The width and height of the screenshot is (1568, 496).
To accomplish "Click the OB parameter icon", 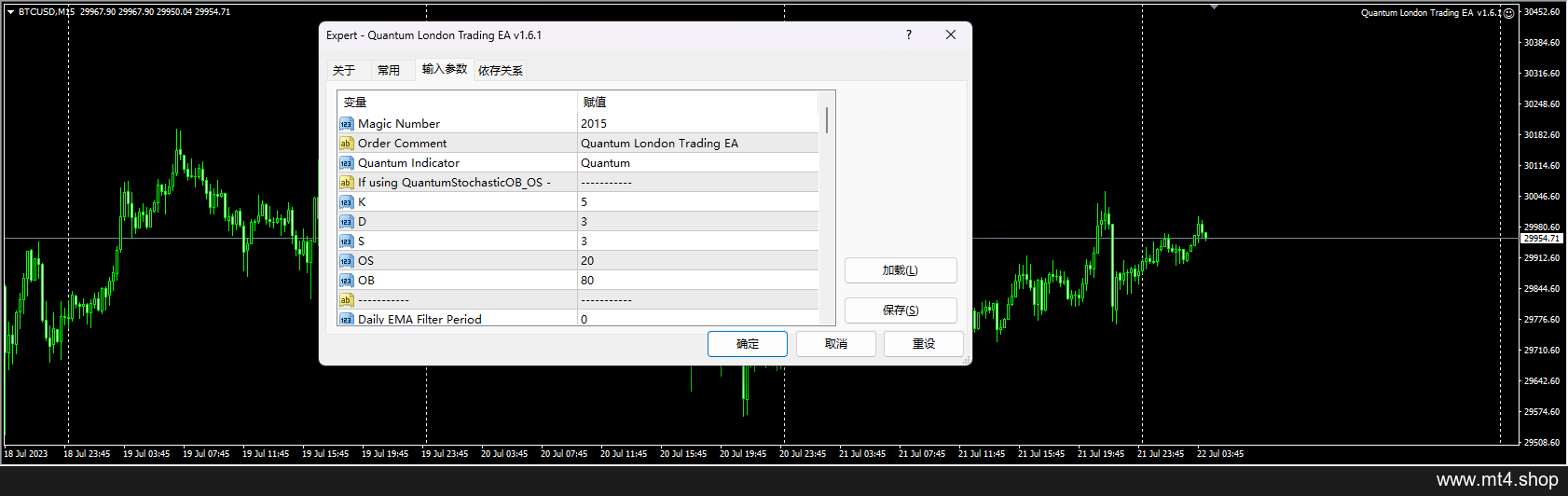I will tap(346, 281).
